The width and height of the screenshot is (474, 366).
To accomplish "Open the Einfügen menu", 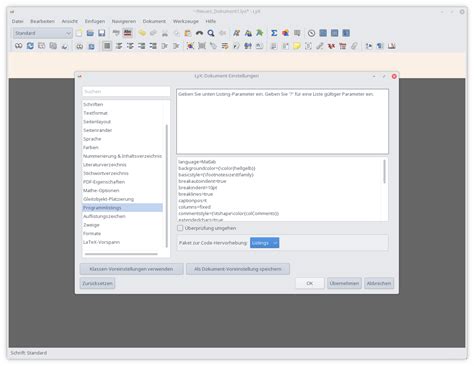I will (x=95, y=21).
